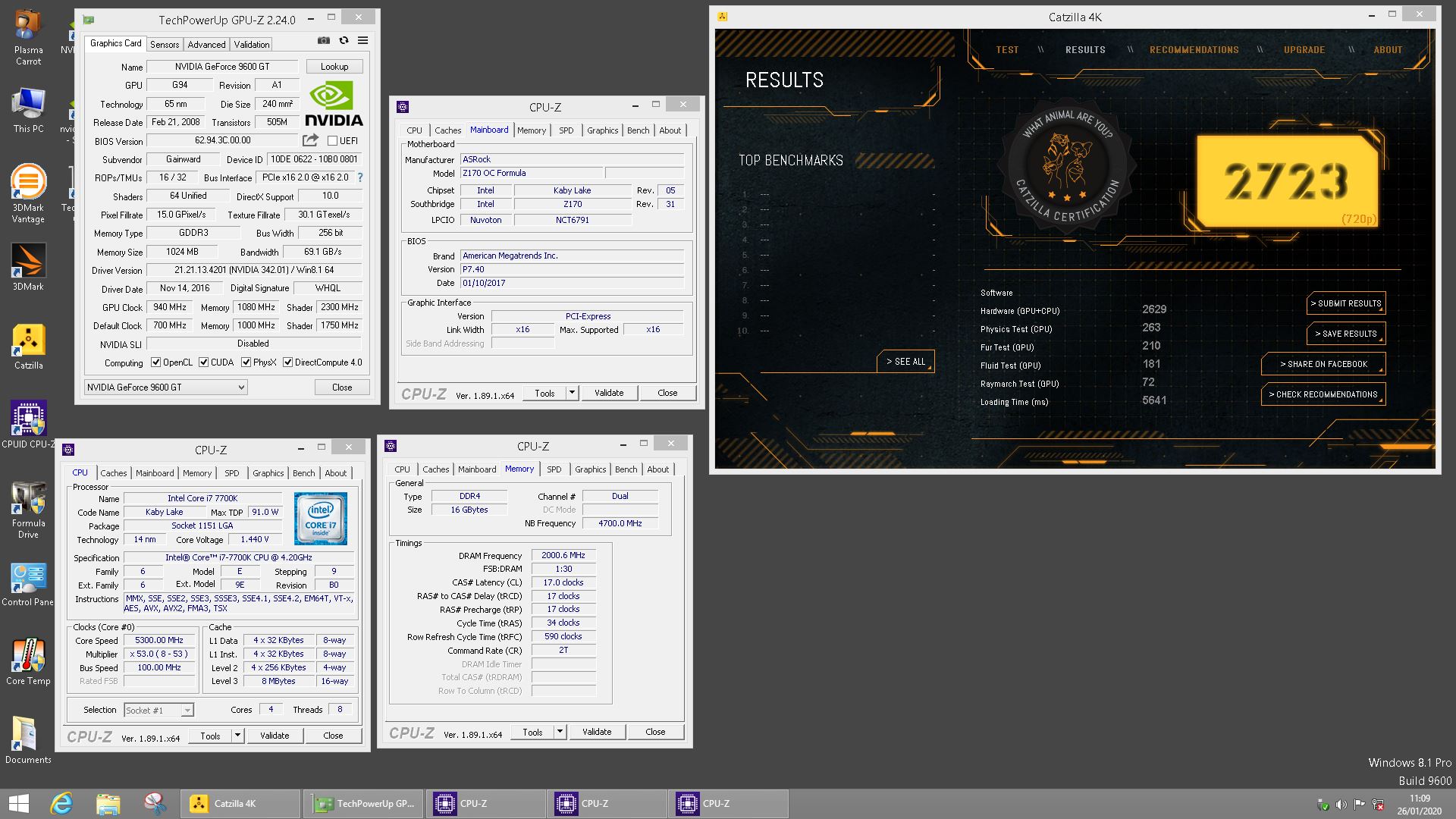The height and width of the screenshot is (819, 1456).
Task: Open TEST section in Catzilla
Action: [x=1007, y=50]
